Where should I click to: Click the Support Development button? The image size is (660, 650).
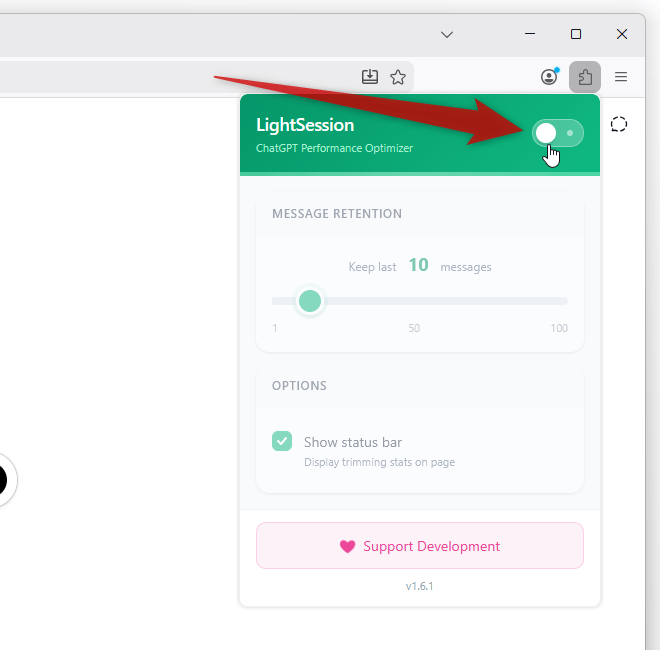click(x=419, y=546)
